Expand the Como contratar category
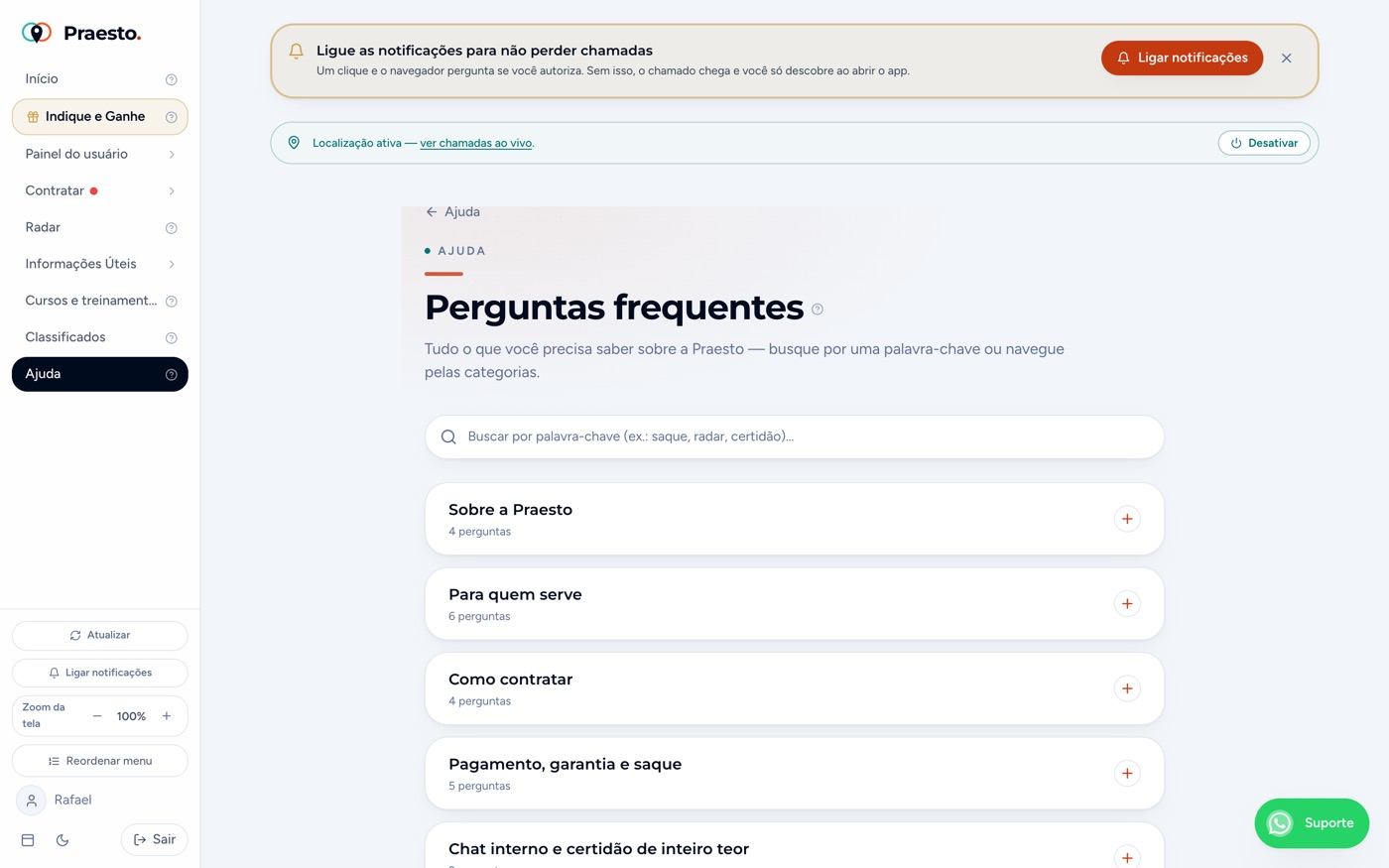The image size is (1389, 868). (1127, 688)
